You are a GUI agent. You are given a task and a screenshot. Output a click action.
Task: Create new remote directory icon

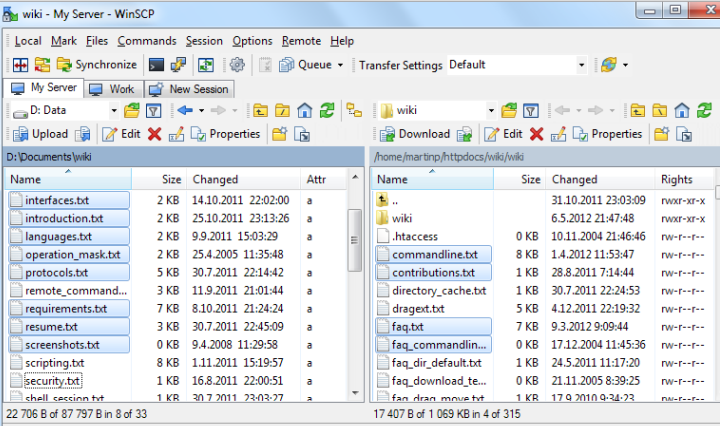click(x=662, y=134)
